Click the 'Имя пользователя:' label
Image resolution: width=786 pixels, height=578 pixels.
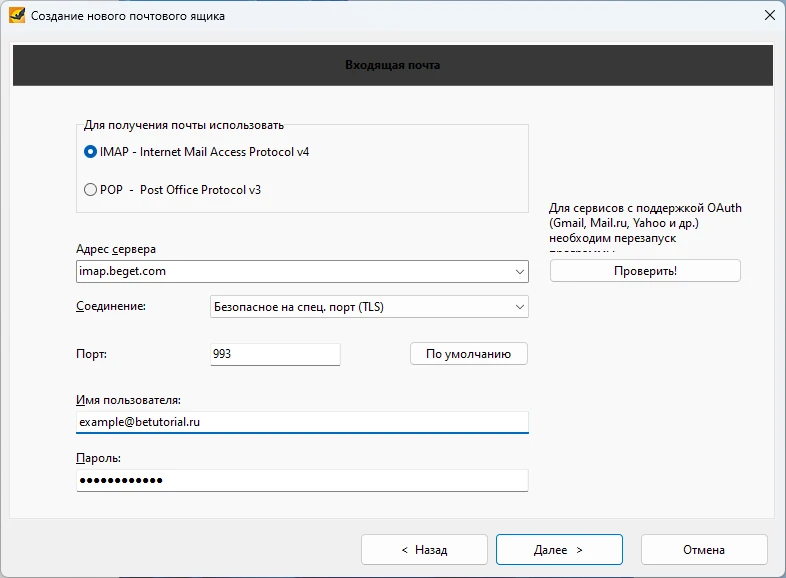click(128, 400)
